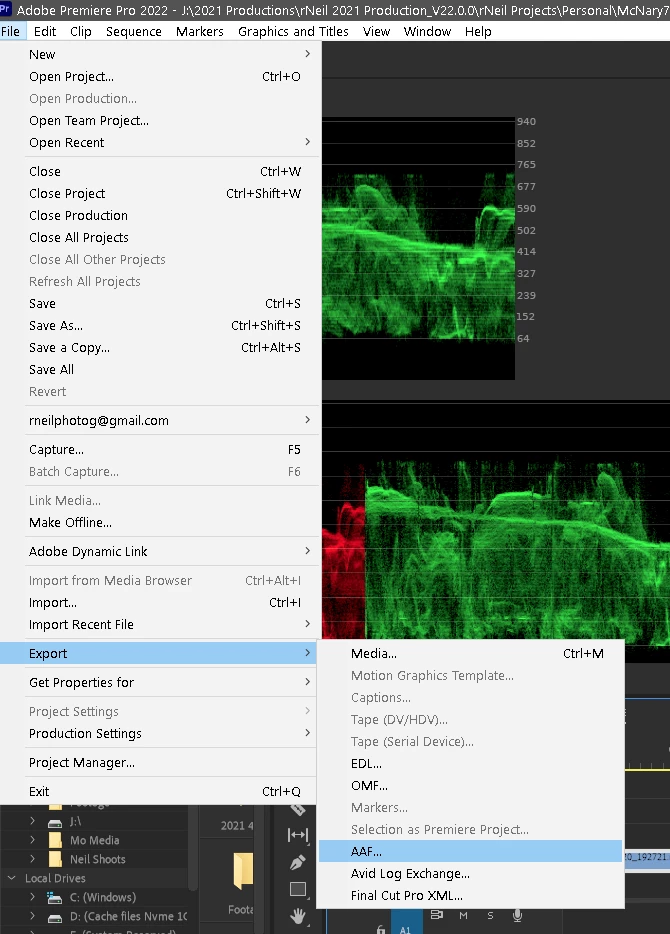Select the Rectangle tool icon
Viewport: 670px width, 934px height.
click(x=298, y=889)
